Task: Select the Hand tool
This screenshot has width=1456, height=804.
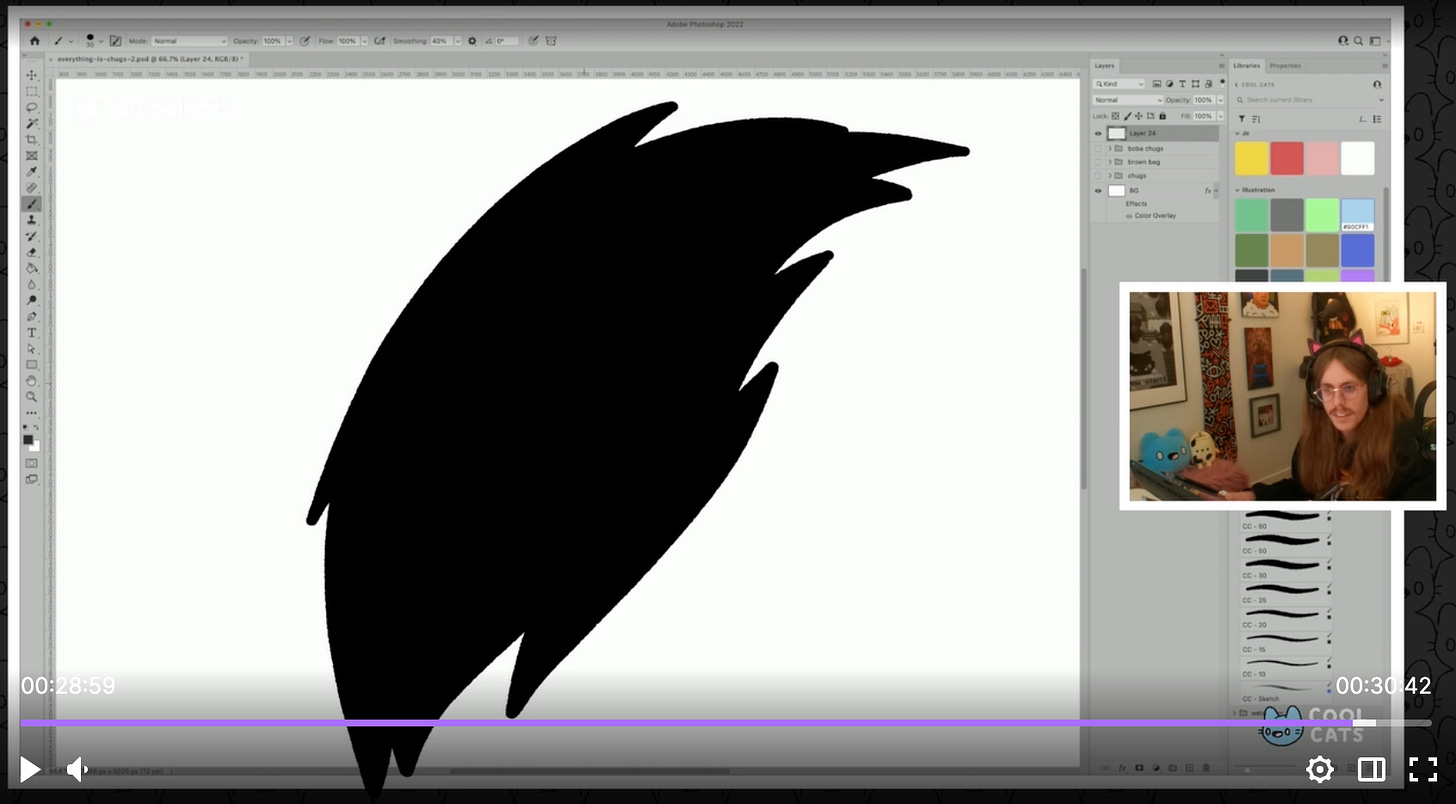Action: coord(32,380)
